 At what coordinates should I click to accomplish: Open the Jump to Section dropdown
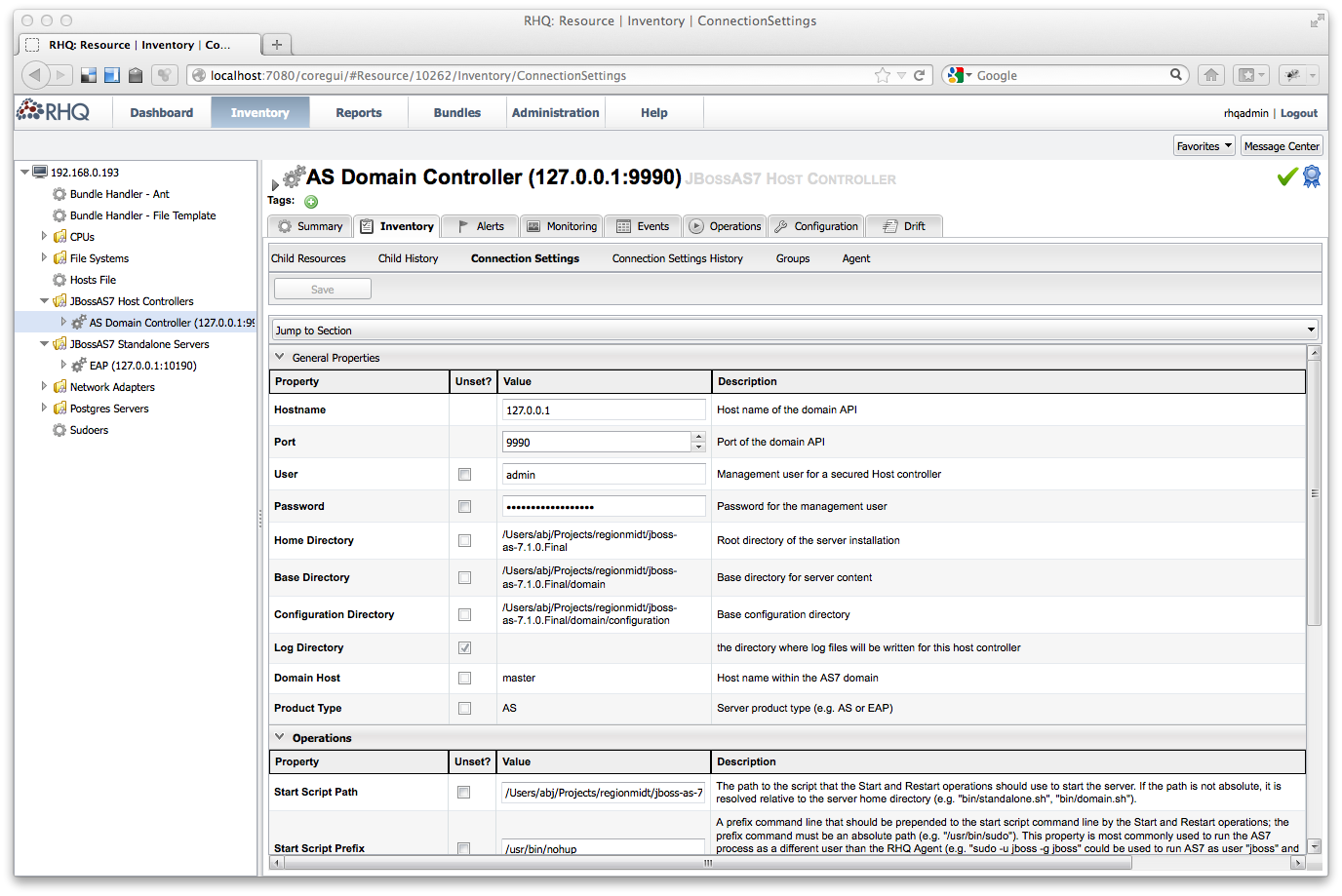tap(795, 330)
